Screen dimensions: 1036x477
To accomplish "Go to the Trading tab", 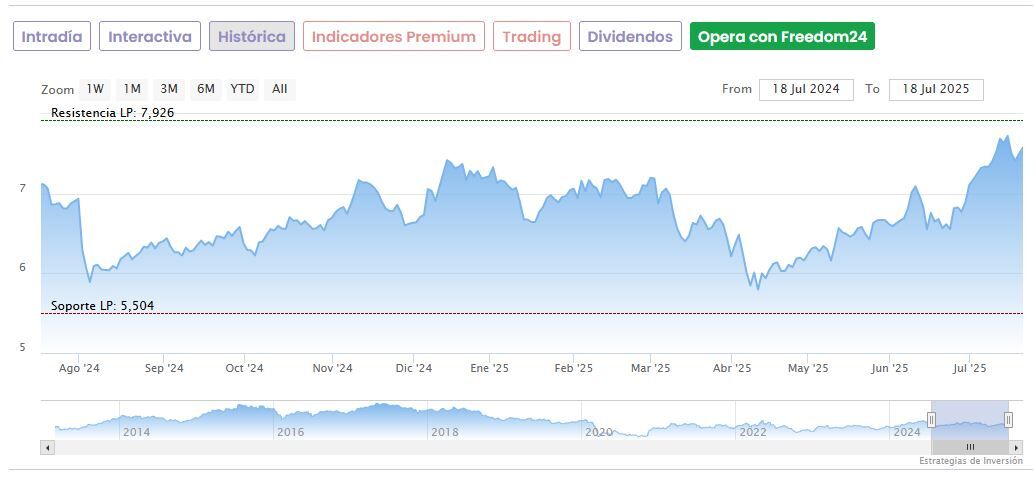I will click(531, 37).
